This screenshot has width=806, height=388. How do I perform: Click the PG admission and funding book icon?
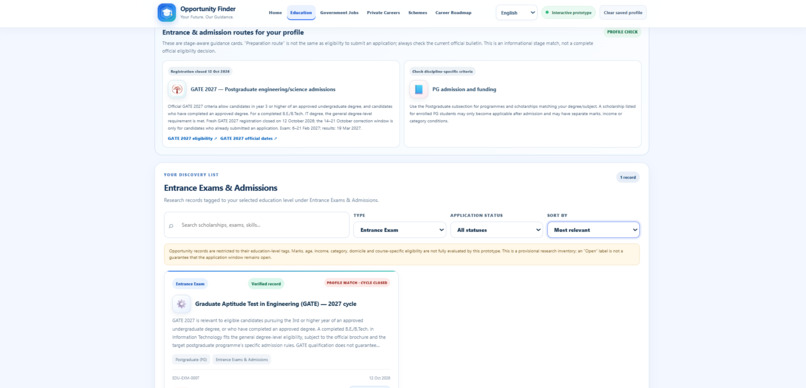point(418,89)
